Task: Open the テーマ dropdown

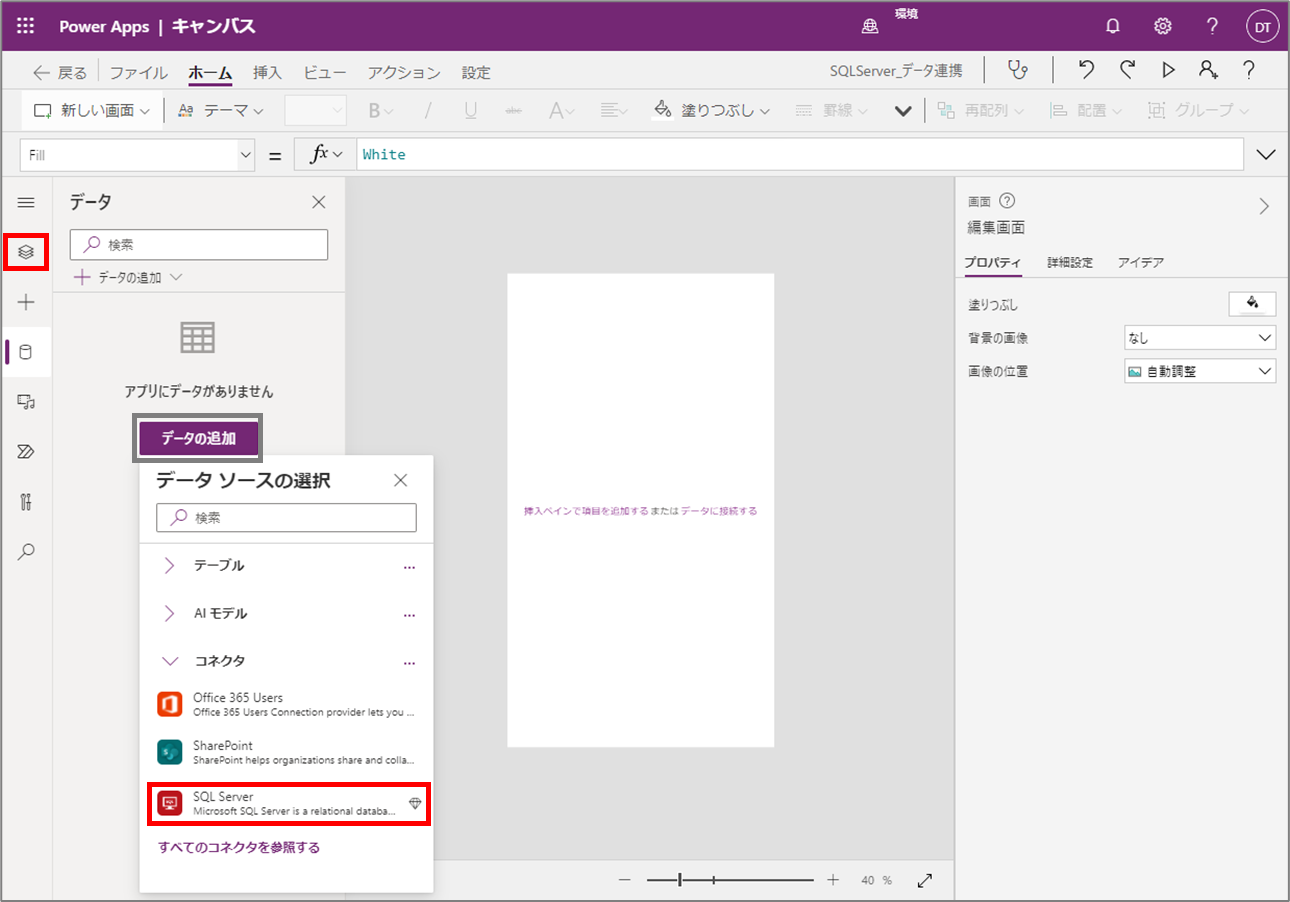Action: pos(220,111)
